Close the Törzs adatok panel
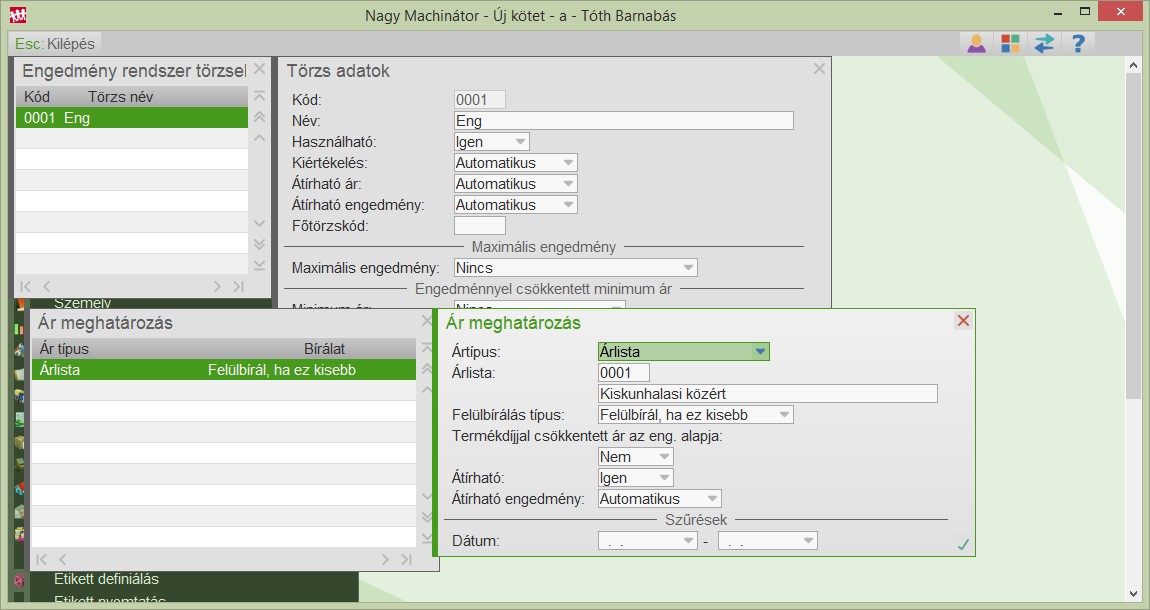This screenshot has height=610, width=1150. point(819,69)
